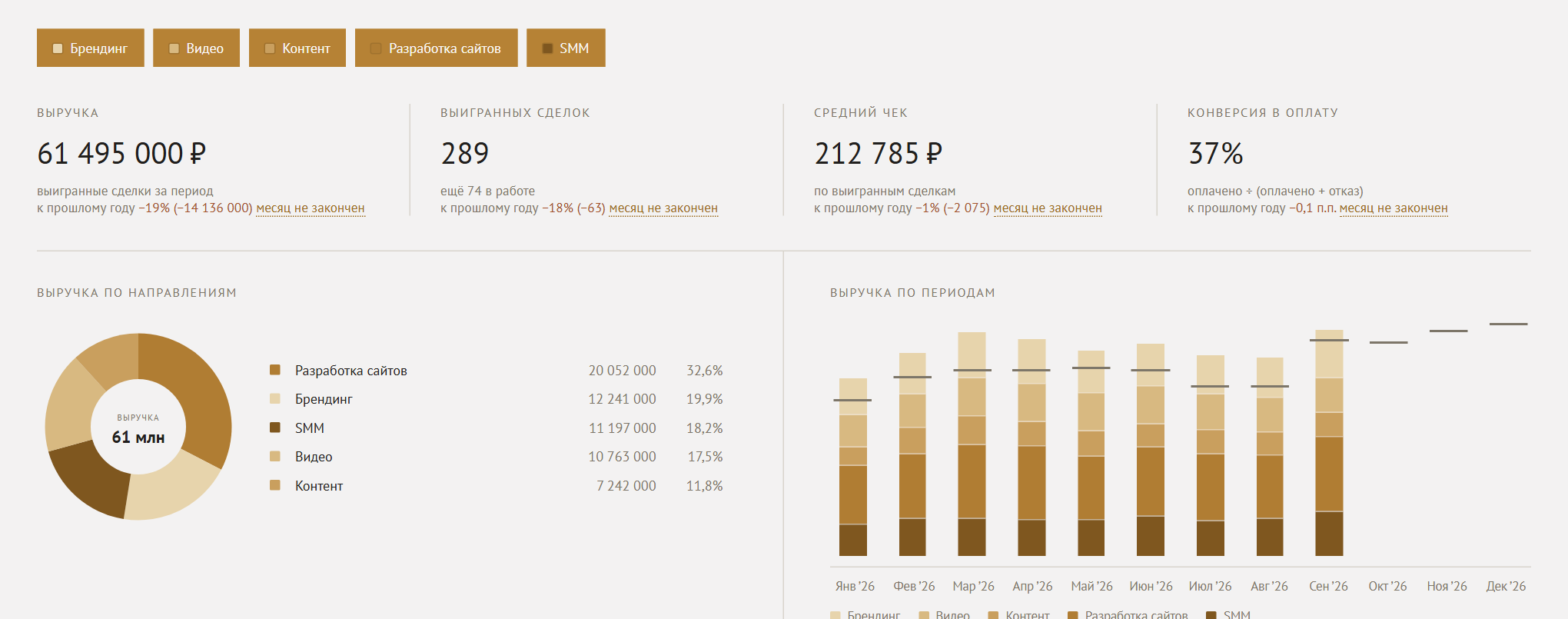Screen dimensions: 1568x619
Task: Click the legend value '12 241 000'
Action: pyautogui.click(x=623, y=399)
